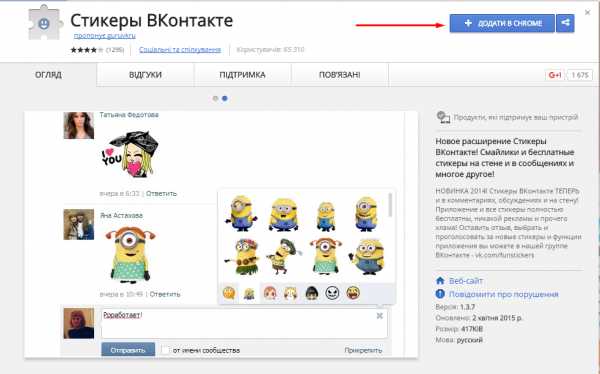Pick the first minion sticker in top row

[241, 213]
